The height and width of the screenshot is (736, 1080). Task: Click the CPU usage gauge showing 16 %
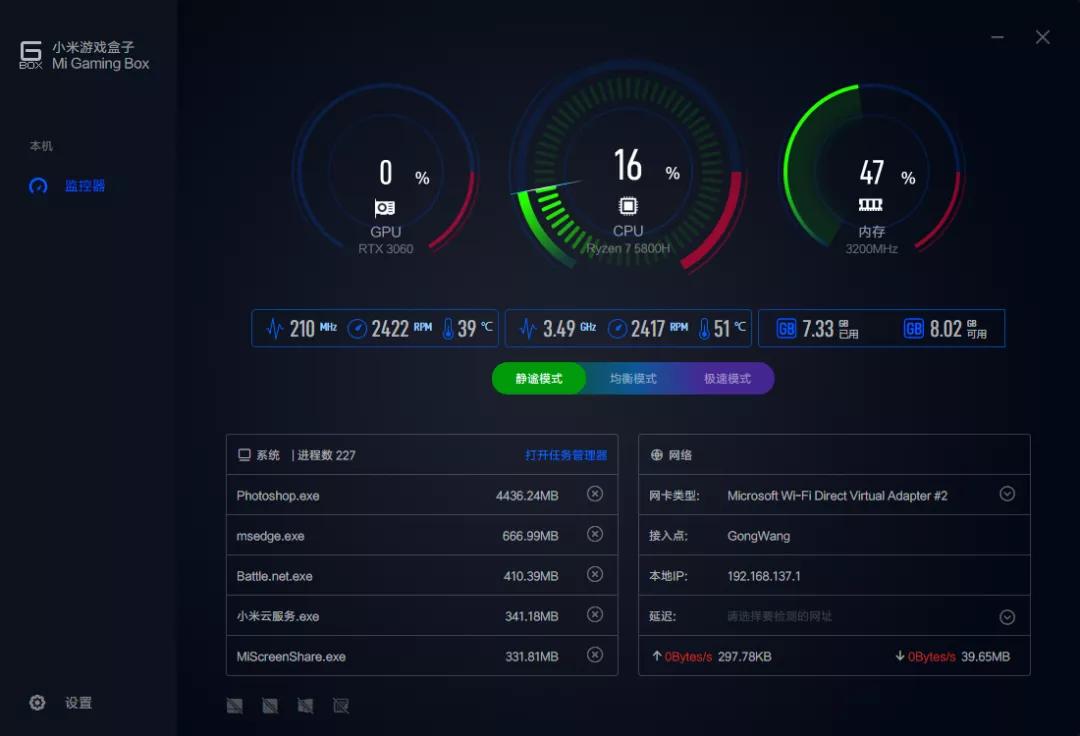pyautogui.click(x=627, y=167)
